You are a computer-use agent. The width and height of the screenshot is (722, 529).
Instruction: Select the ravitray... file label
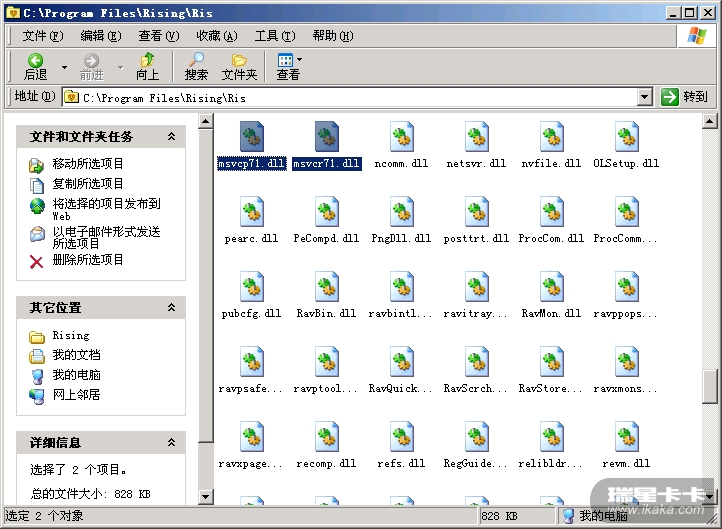(x=476, y=314)
